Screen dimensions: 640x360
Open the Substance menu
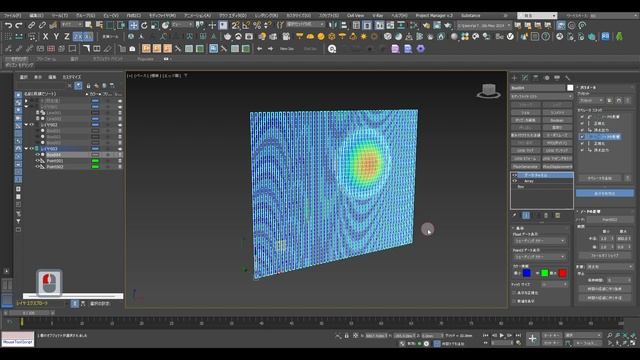(471, 16)
